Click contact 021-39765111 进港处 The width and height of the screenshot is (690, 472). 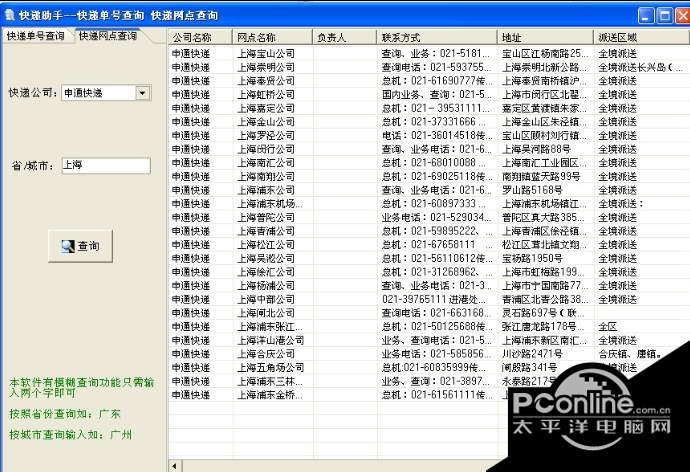click(434, 299)
